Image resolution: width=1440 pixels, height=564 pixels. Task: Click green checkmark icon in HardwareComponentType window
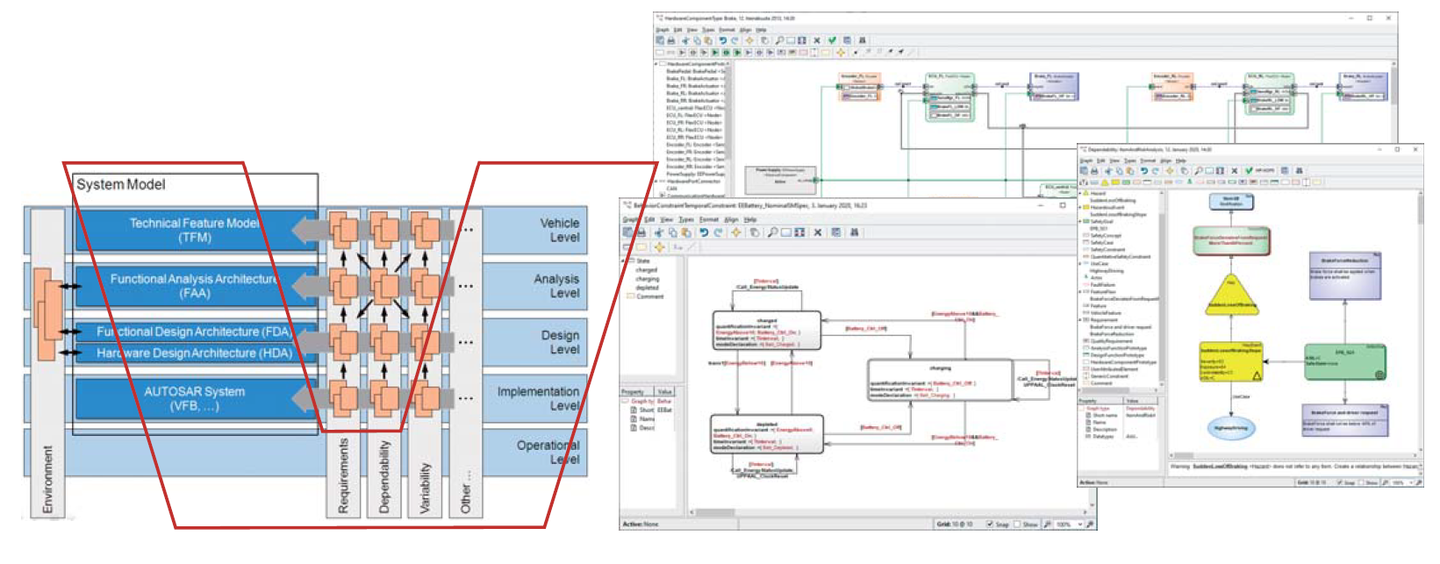click(832, 40)
